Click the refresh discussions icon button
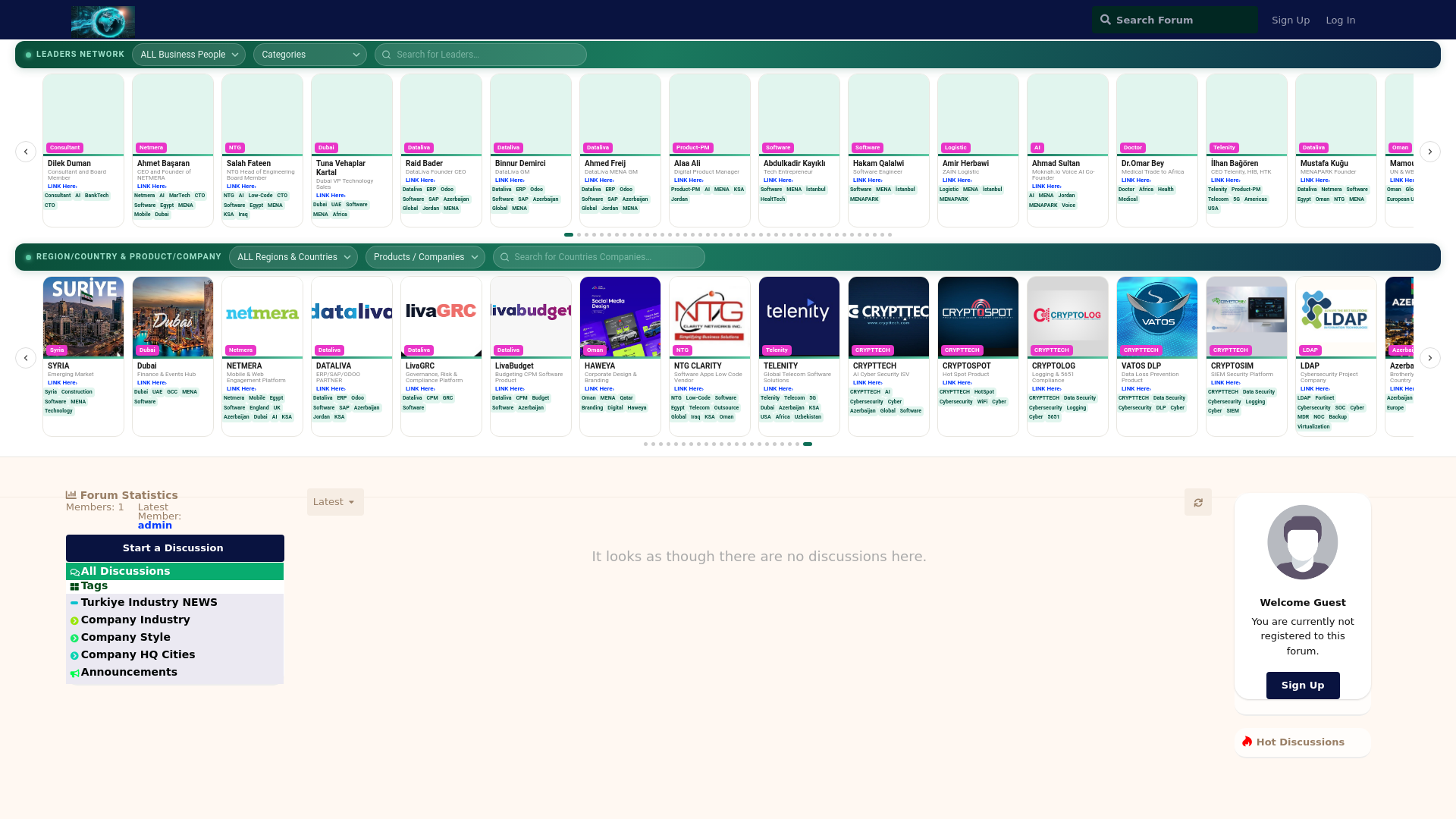The width and height of the screenshot is (1456, 819). (1198, 502)
